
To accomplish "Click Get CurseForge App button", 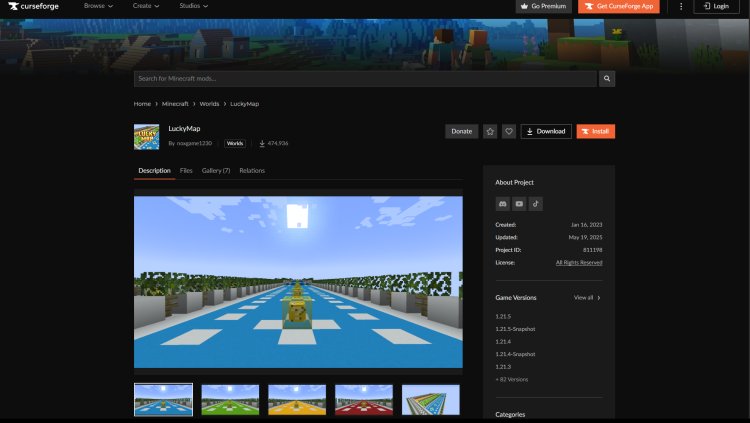I will [619, 6].
